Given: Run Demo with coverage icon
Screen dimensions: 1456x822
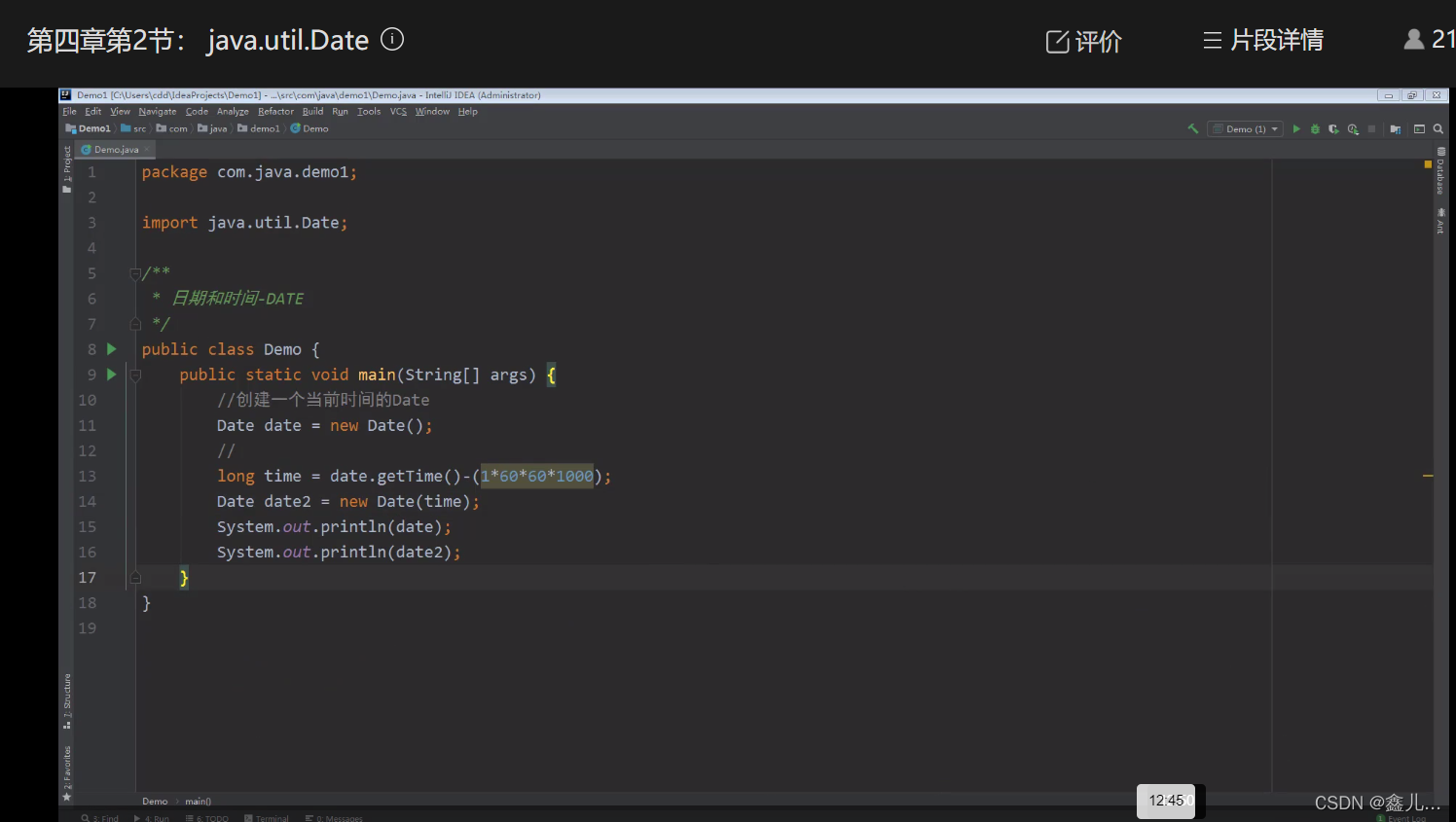Looking at the screenshot, I should (x=1333, y=128).
